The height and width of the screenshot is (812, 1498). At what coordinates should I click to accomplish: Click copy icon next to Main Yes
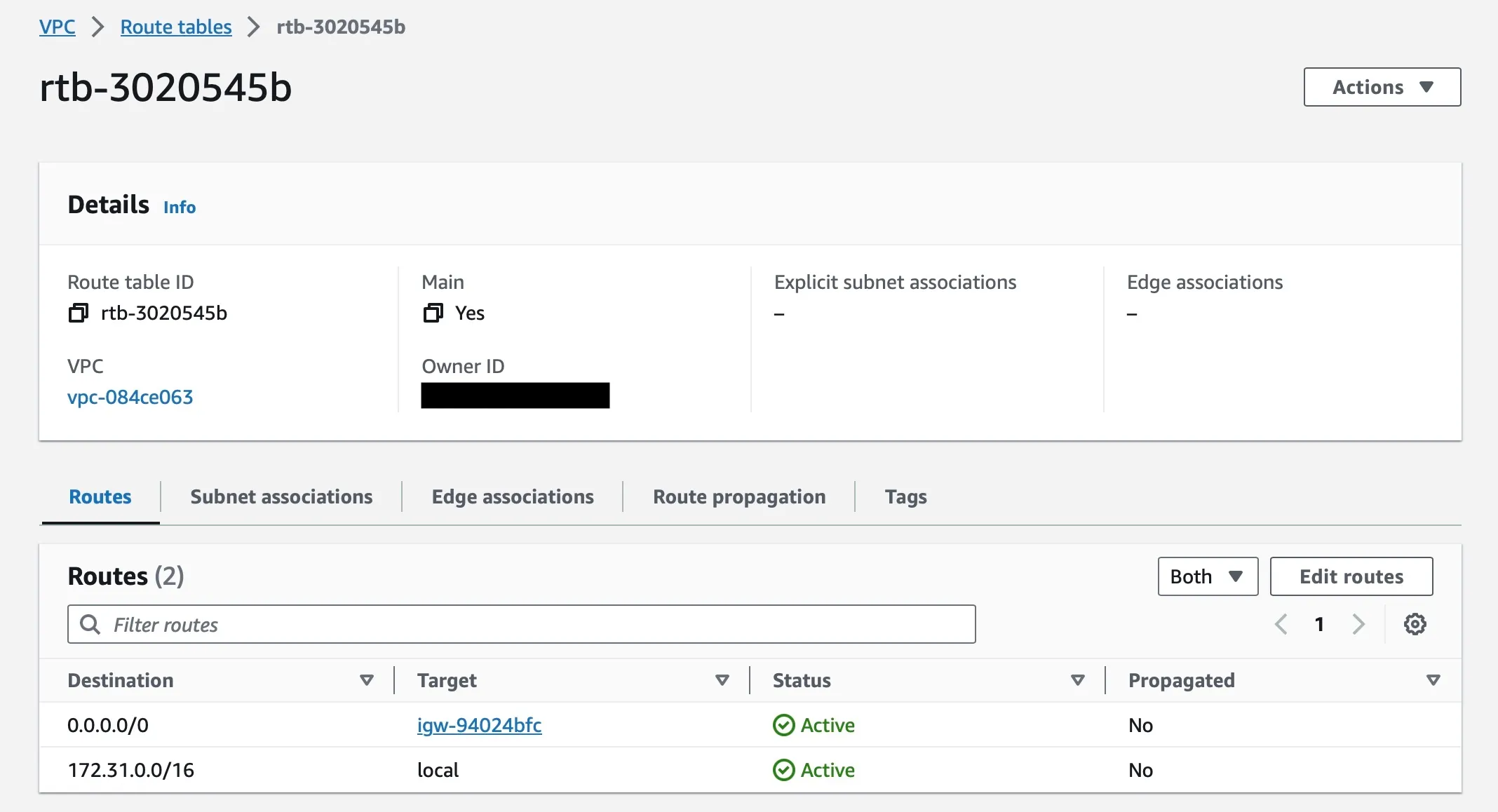coord(433,313)
